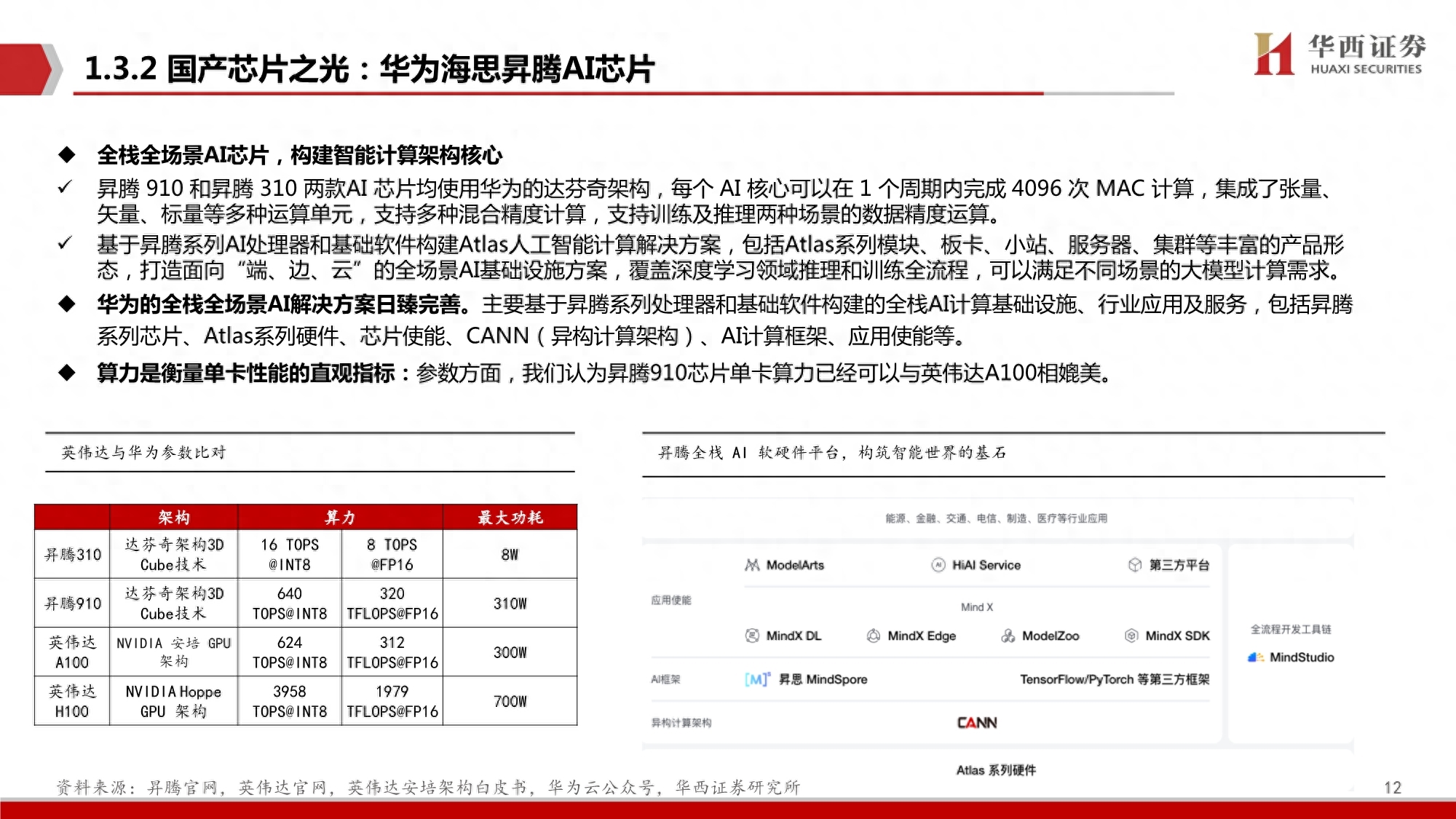Click the 320 TFLOPS@FP16 cell

[392, 604]
